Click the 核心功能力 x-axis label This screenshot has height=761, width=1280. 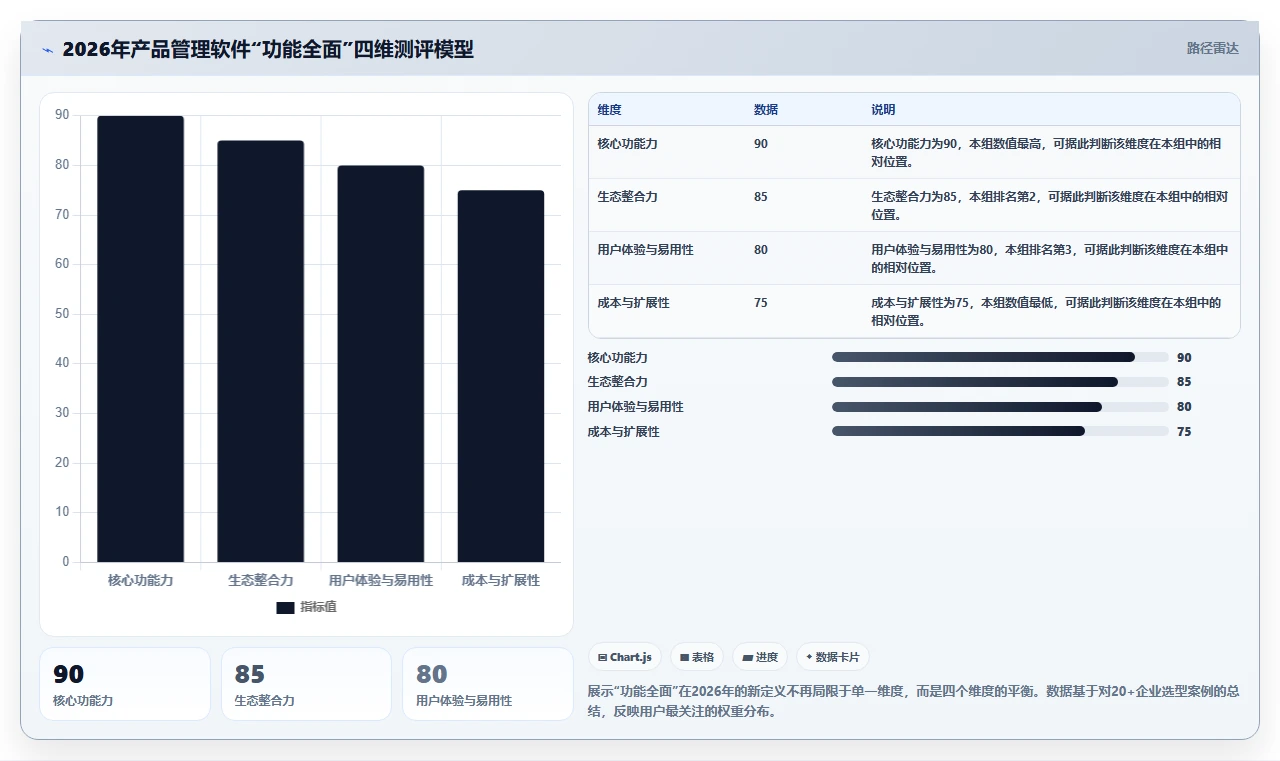[140, 580]
